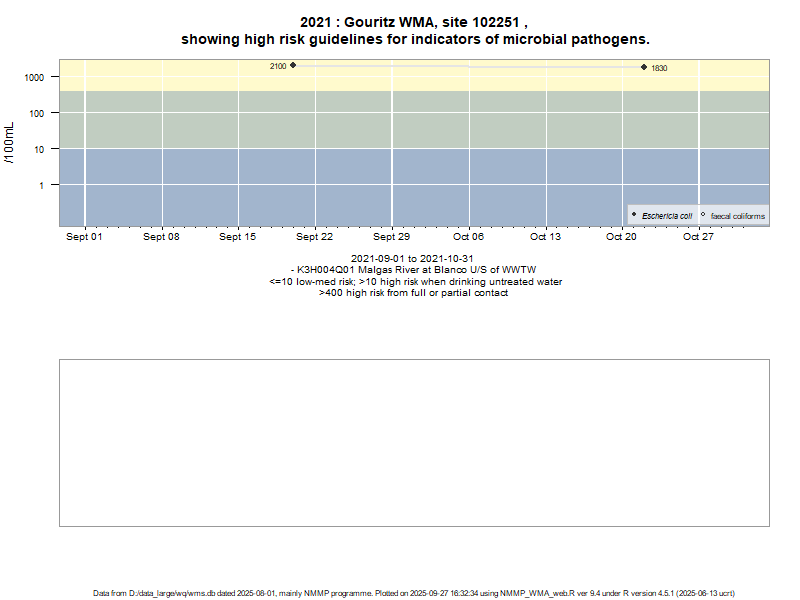This screenshot has width=800, height=600.
Task: Select the 'faecal coliforms' legend label
Action: (x=737, y=216)
